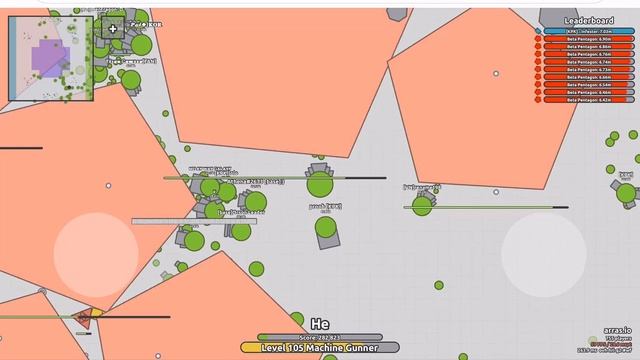This screenshot has height=360, width=640.
Task: Click the 'He' chat text
Action: (x=320, y=324)
